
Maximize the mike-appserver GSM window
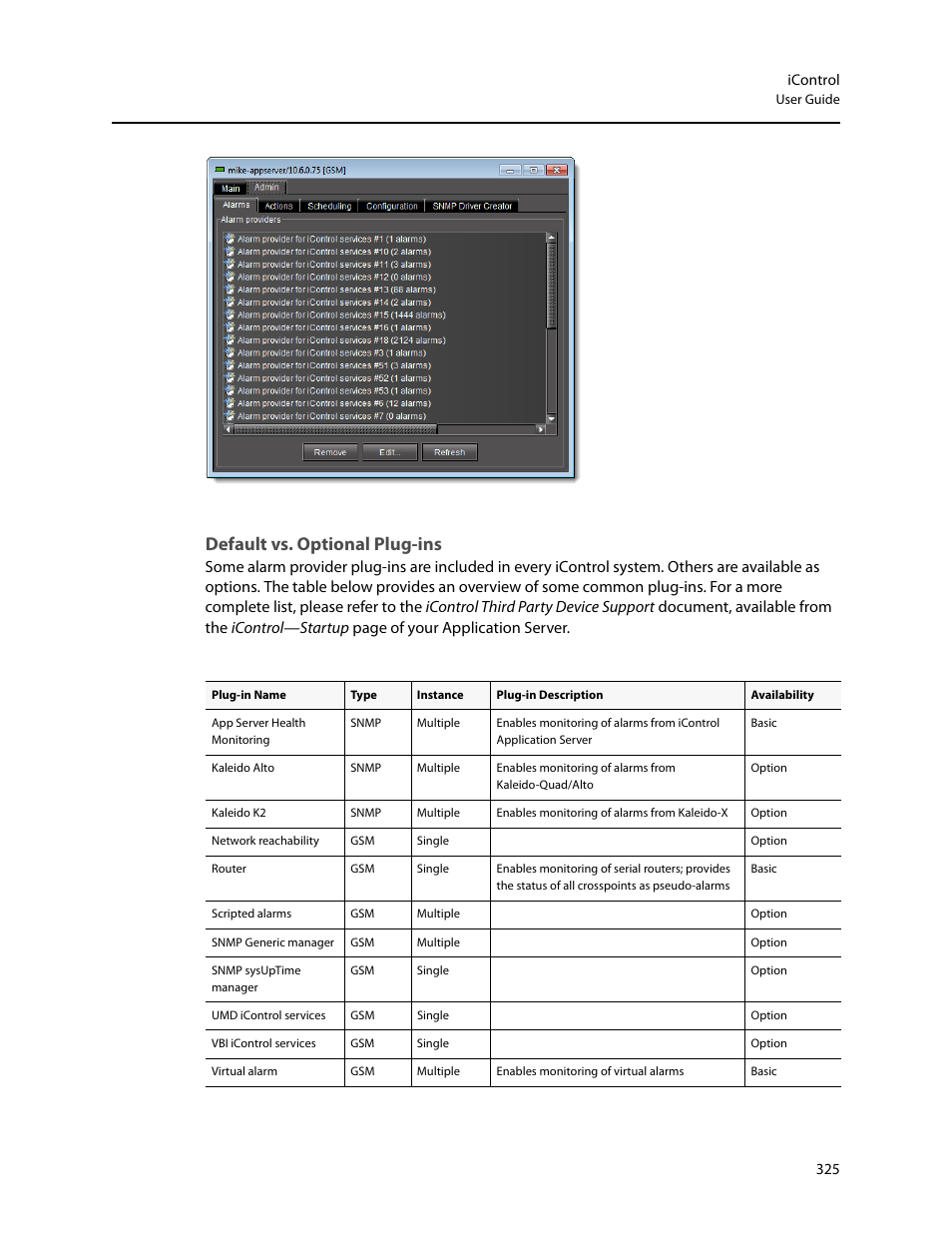coord(534,170)
